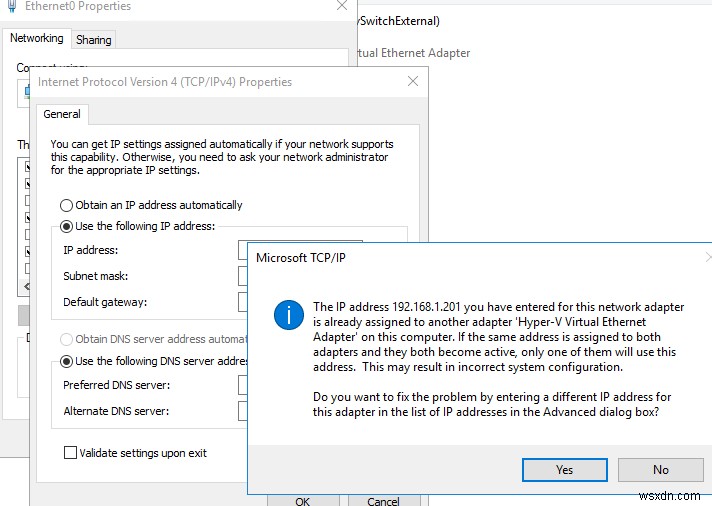Open the General tab in IPv4 Properties
The height and width of the screenshot is (506, 712).
(x=62, y=114)
